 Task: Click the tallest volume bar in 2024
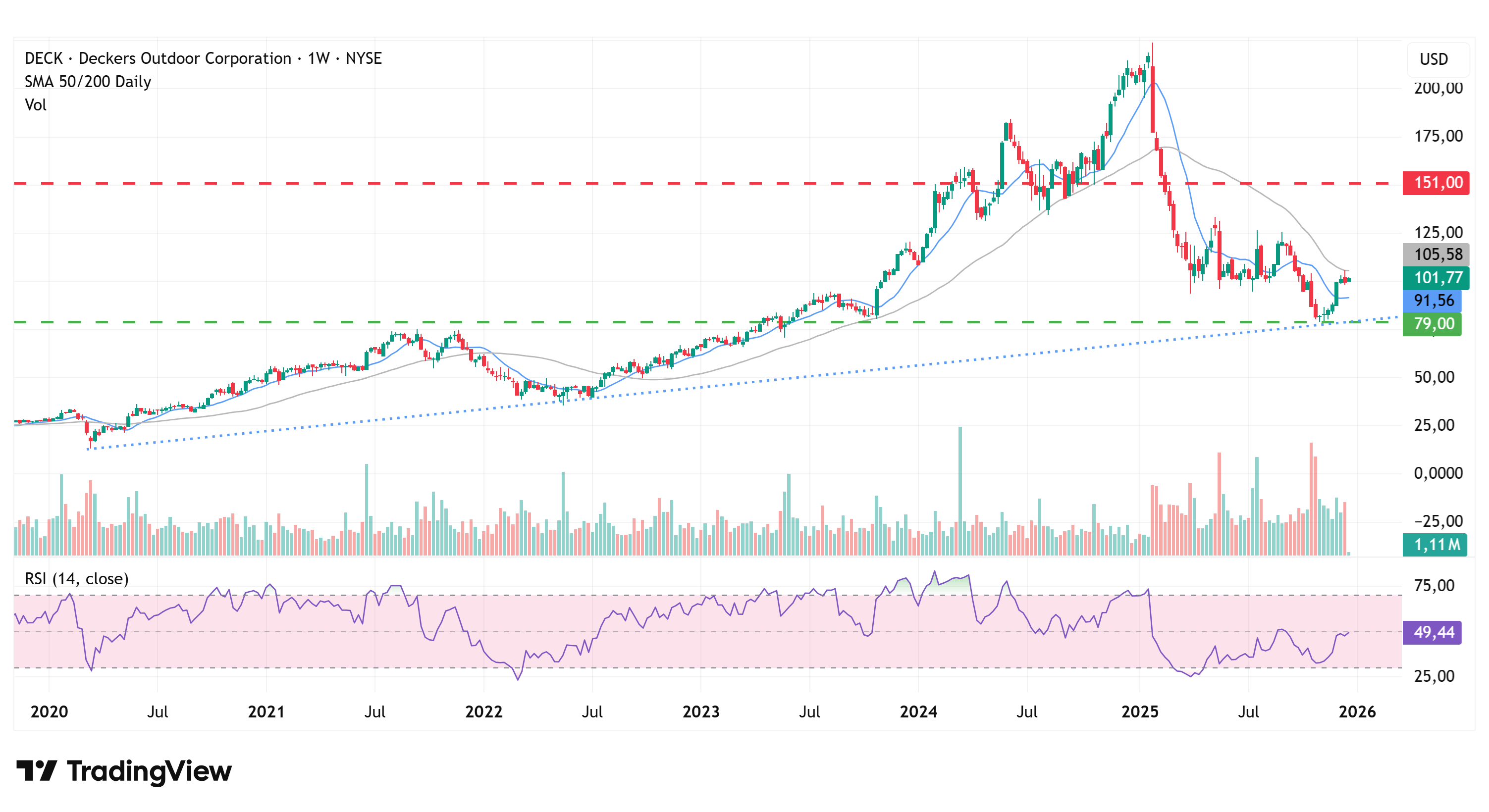pyautogui.click(x=960, y=491)
